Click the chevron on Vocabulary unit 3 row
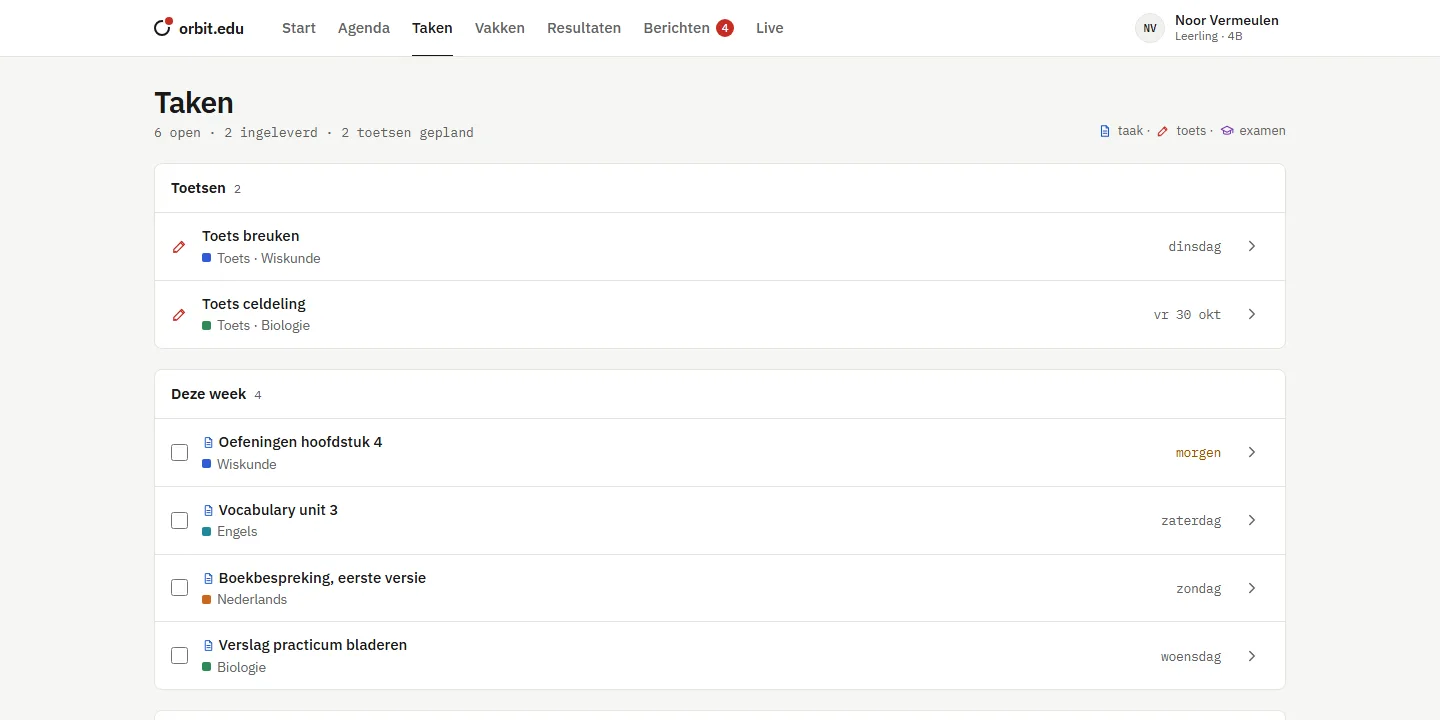 click(1252, 520)
